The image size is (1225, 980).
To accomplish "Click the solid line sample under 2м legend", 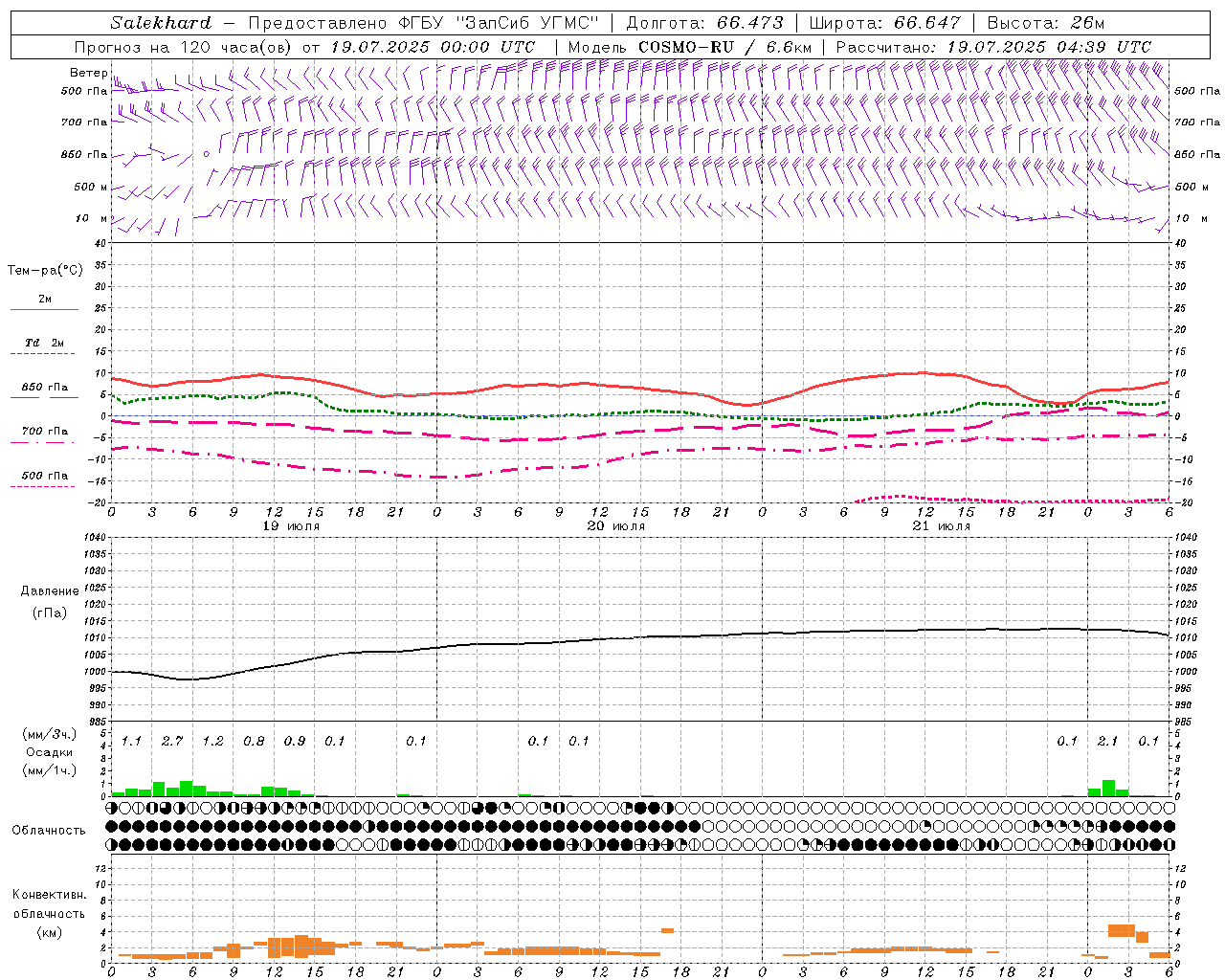I will pyautogui.click(x=43, y=310).
